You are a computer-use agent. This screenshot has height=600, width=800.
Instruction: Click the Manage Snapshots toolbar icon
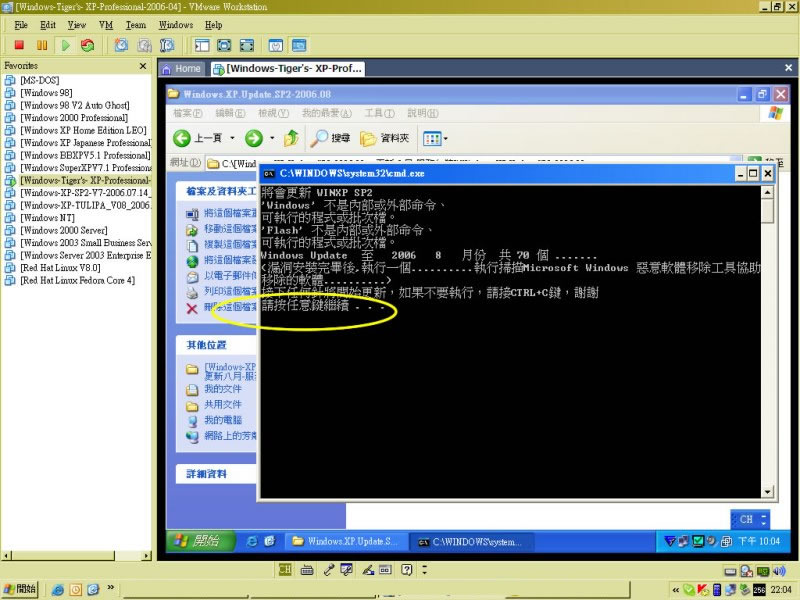167,45
